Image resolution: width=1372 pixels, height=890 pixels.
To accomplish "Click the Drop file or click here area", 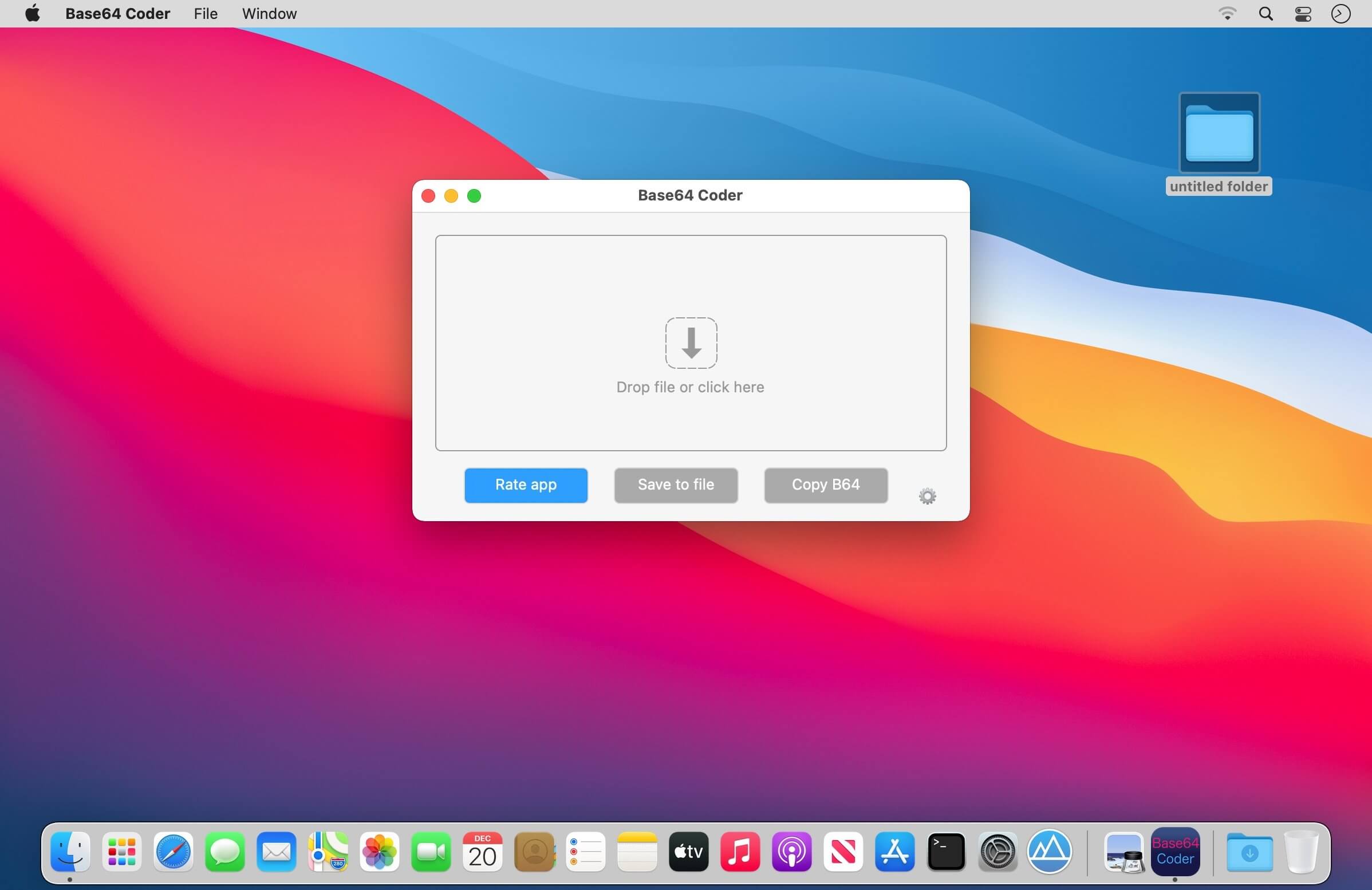I will 691,343.
